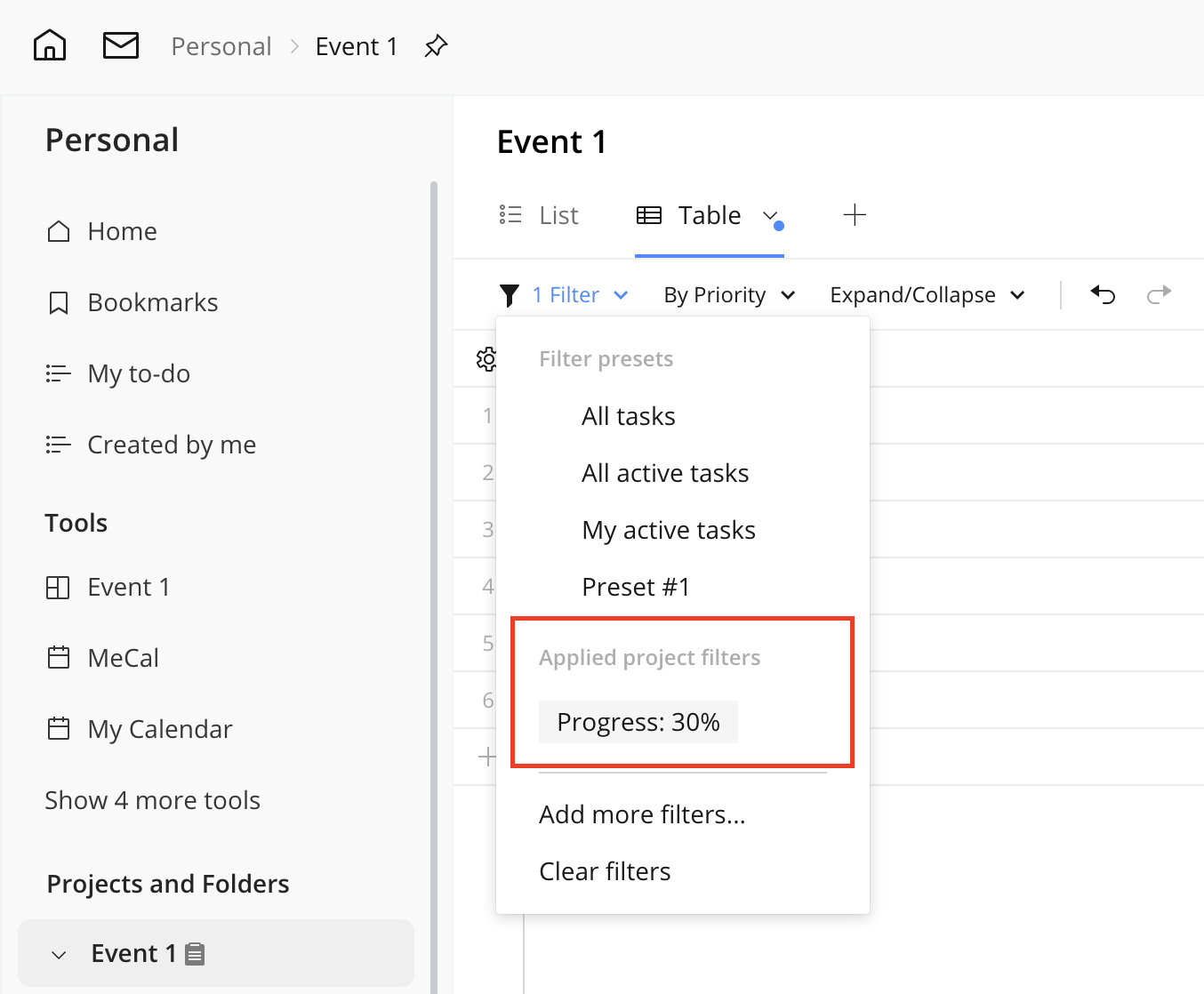
Task: Add a new view with plus icon
Action: (854, 215)
